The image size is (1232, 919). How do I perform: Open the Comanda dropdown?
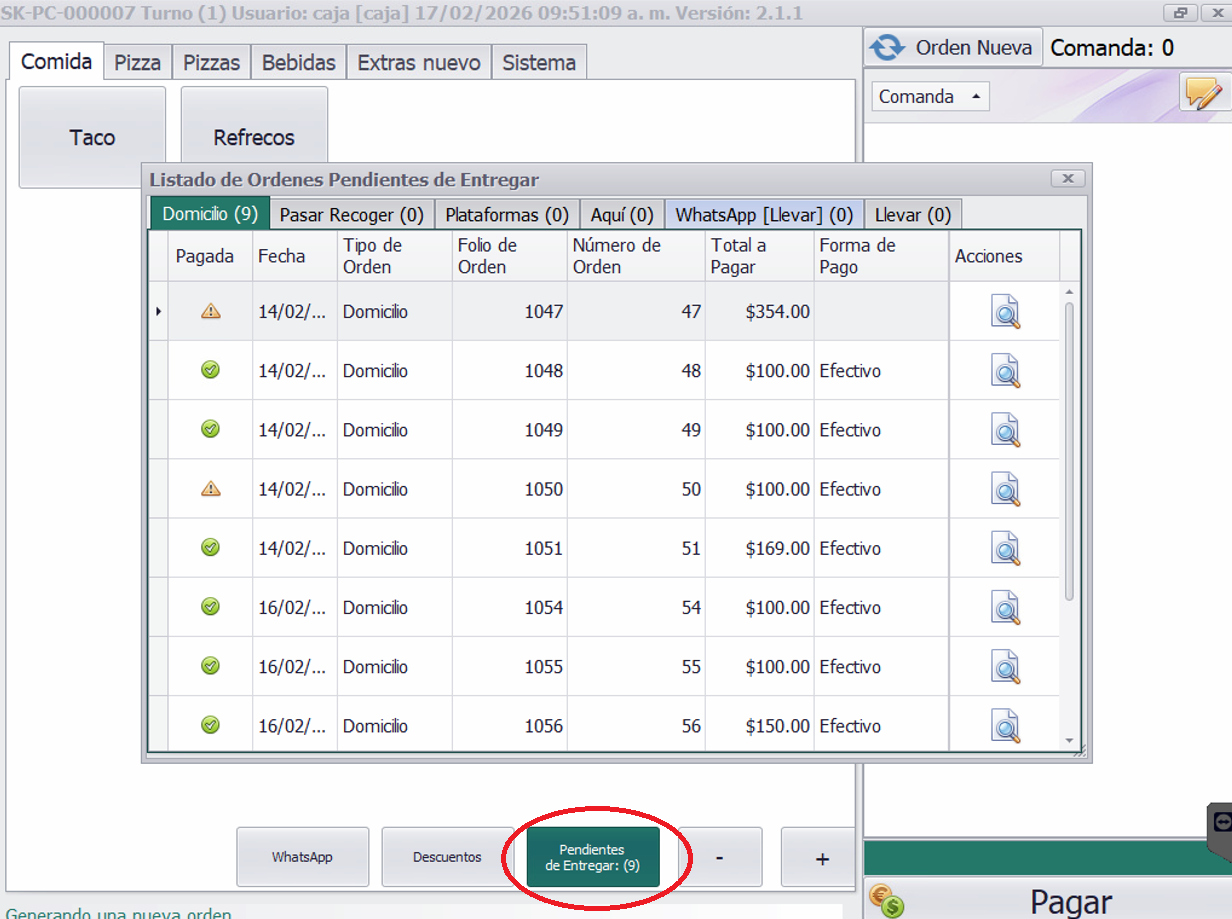coord(930,97)
